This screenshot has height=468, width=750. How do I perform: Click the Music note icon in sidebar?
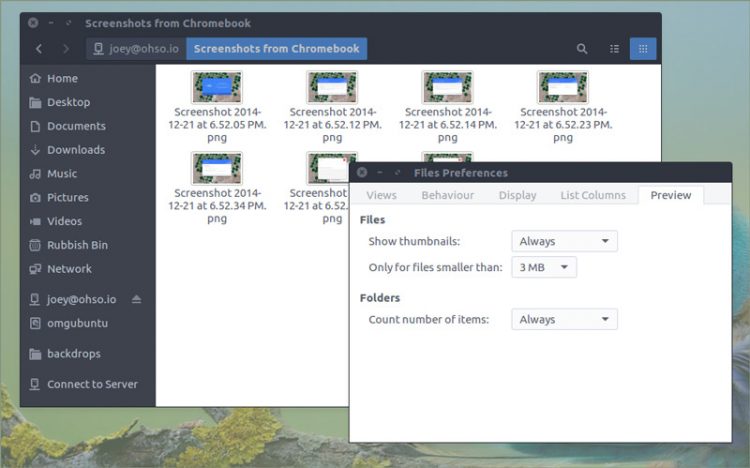pyautogui.click(x=35, y=174)
